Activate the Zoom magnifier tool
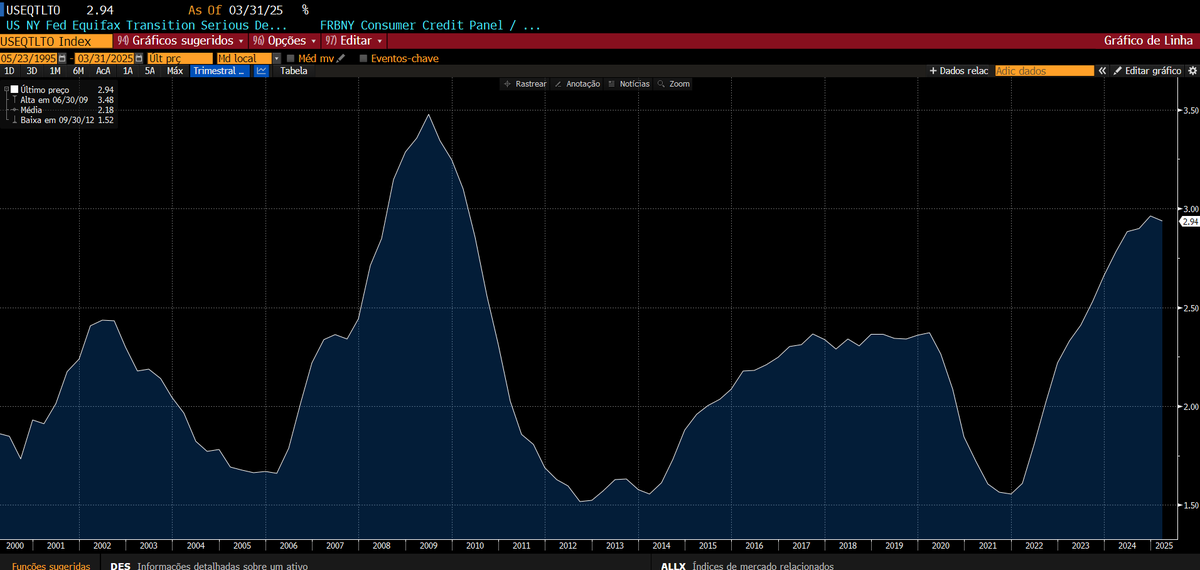The width and height of the screenshot is (1200, 570). click(674, 84)
